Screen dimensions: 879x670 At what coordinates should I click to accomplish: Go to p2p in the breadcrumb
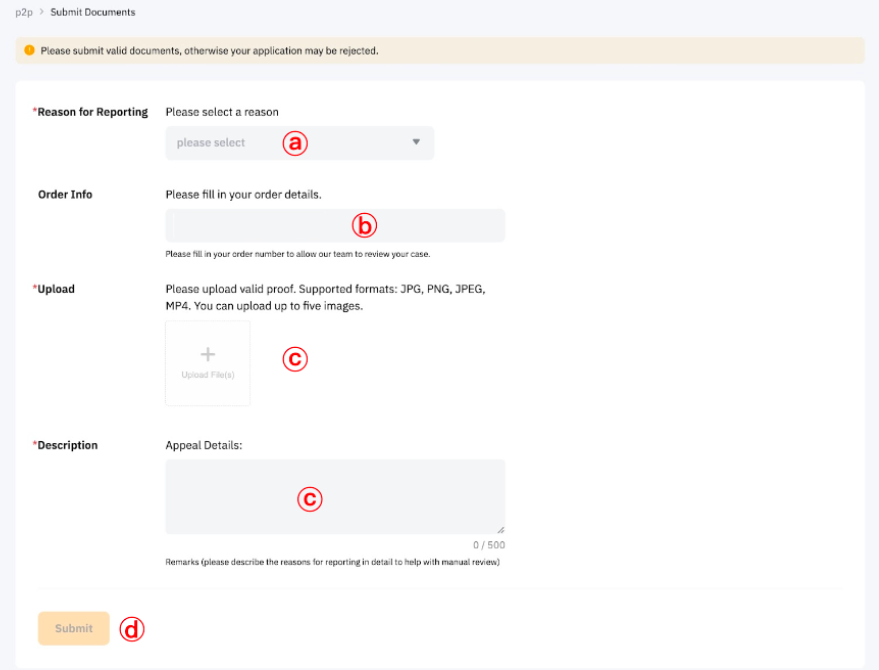(22, 12)
